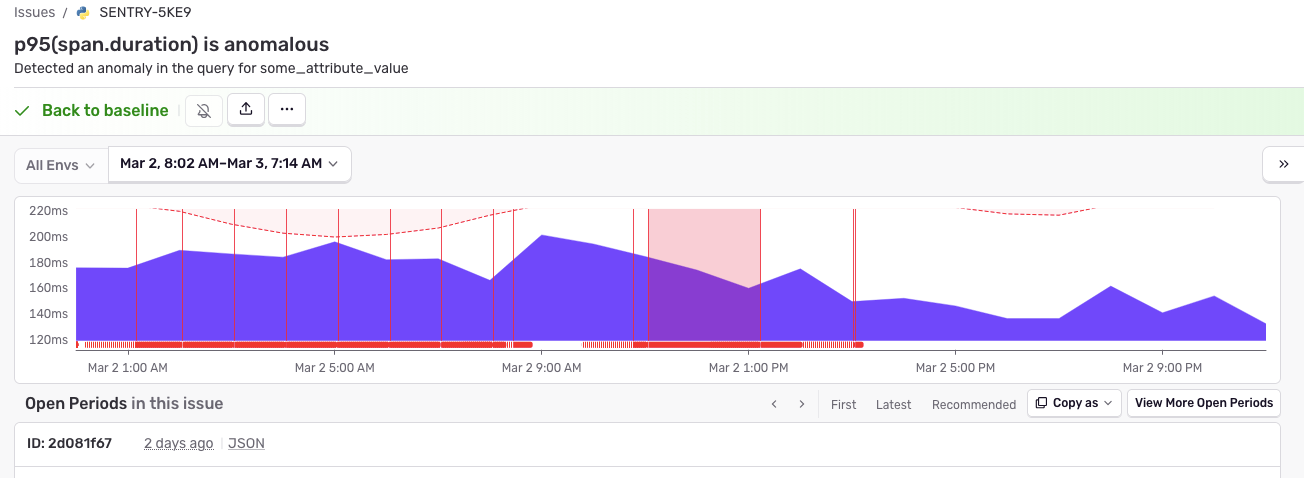Open the All Envs environment dropdown
The width and height of the screenshot is (1304, 478).
click(61, 165)
